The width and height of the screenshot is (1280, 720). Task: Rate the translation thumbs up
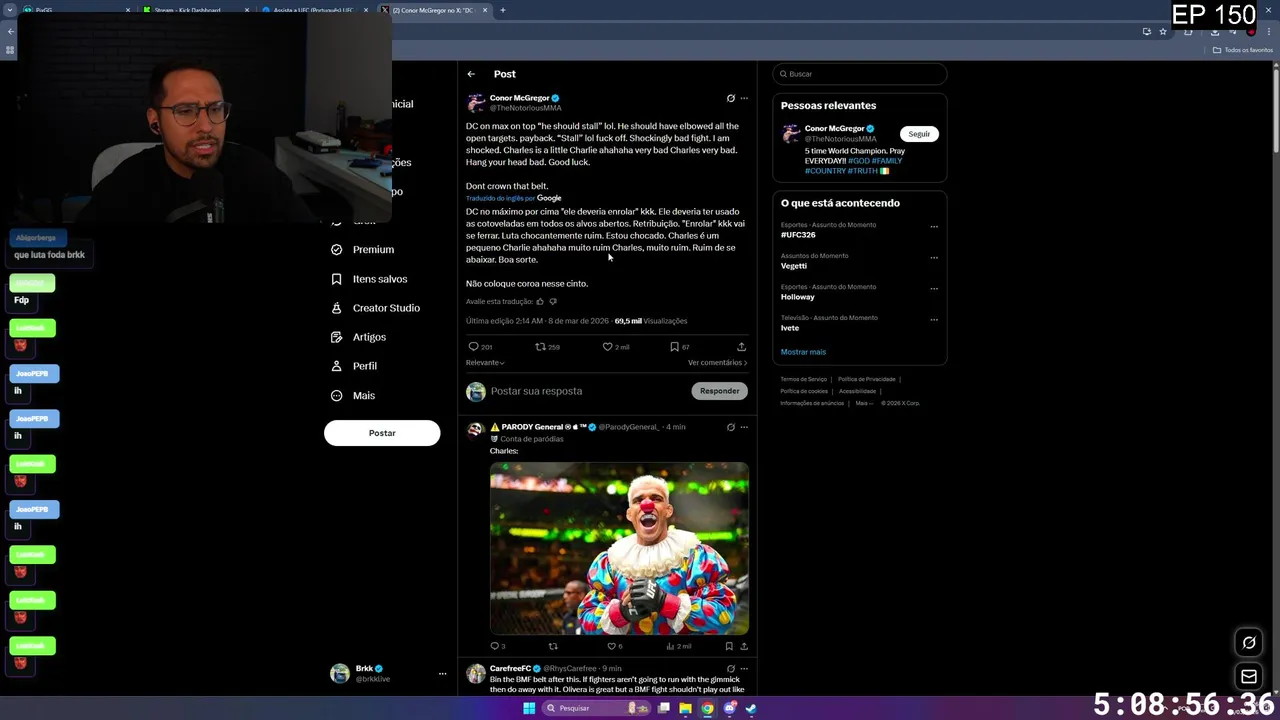tap(540, 301)
